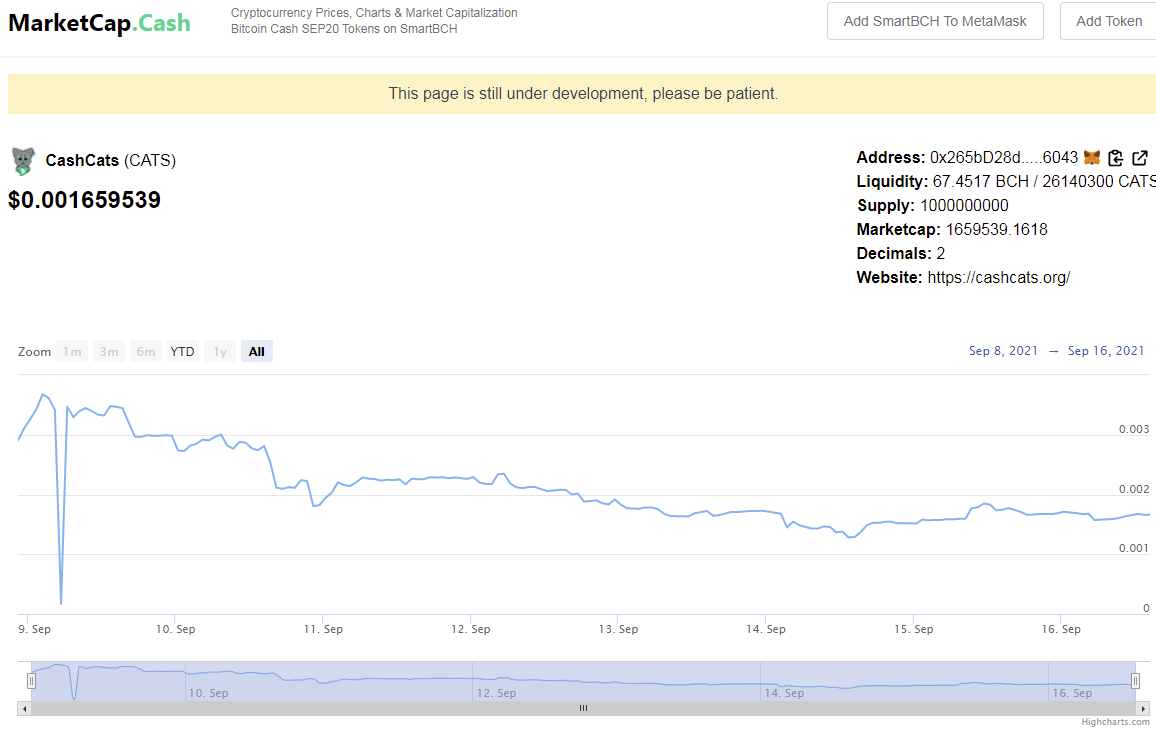The height and width of the screenshot is (753, 1156).
Task: Select the 1m zoom option
Action: click(72, 352)
